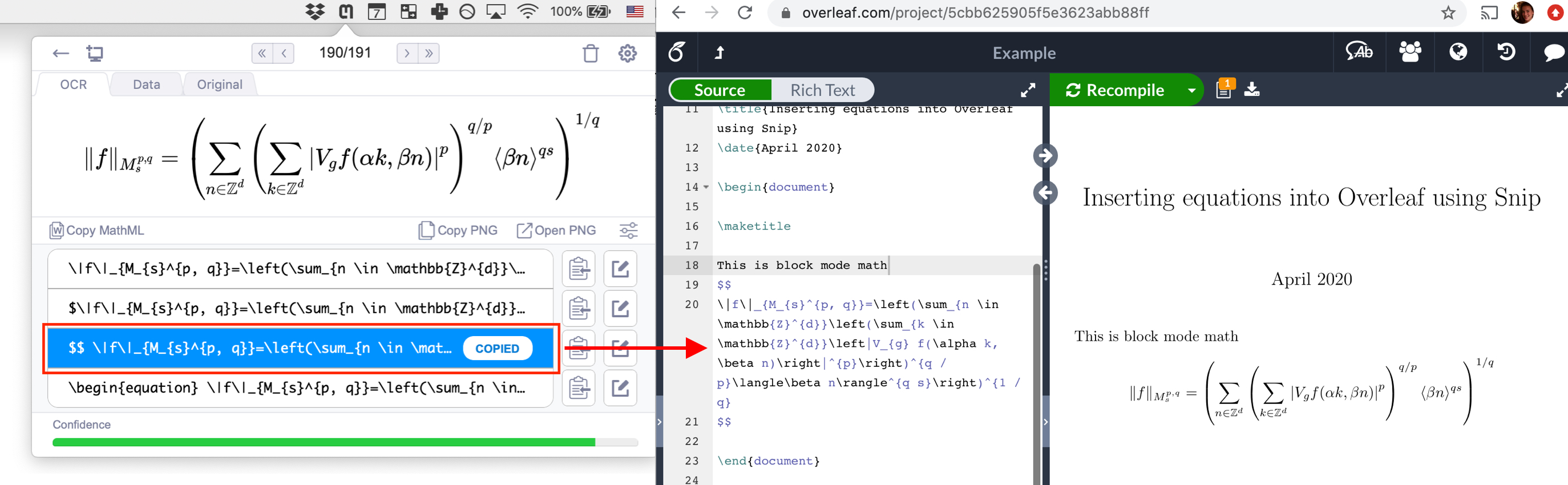This screenshot has height=485, width=1568.
Task: Open Overleaf menu logo
Action: tap(677, 53)
